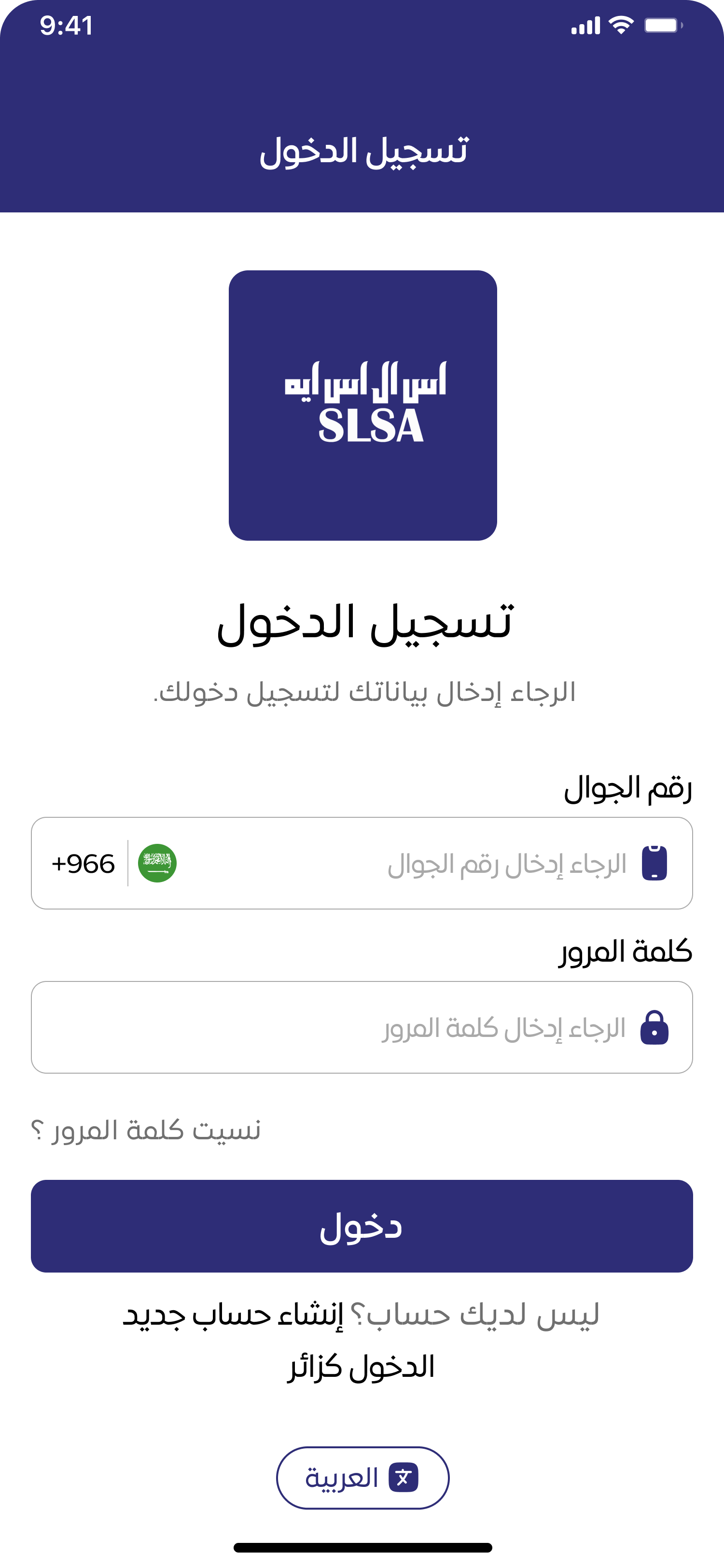Open the +966 country code selector
Viewport: 724px width, 1568px height.
coord(84,864)
